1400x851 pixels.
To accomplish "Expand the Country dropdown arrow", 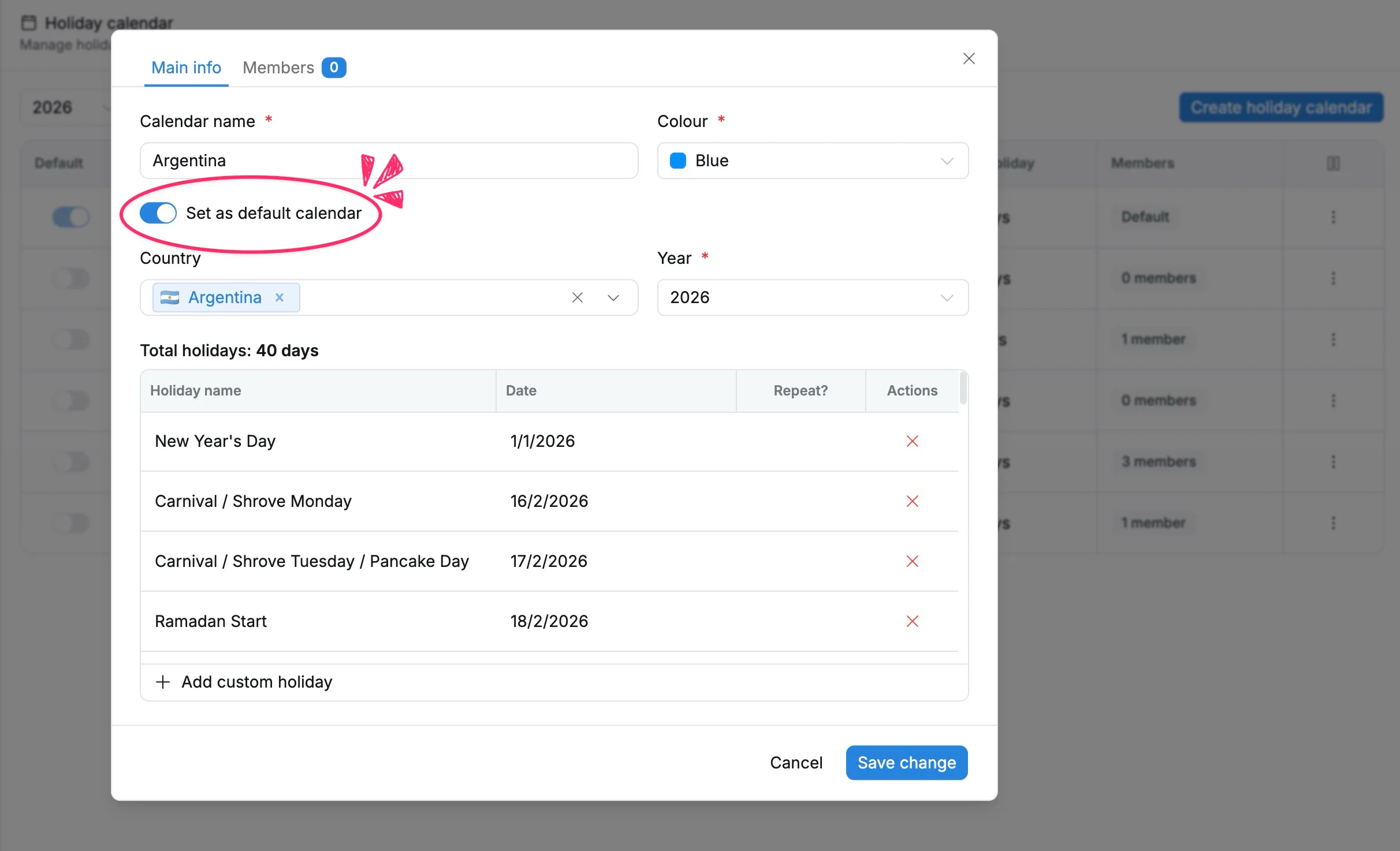I will click(613, 297).
